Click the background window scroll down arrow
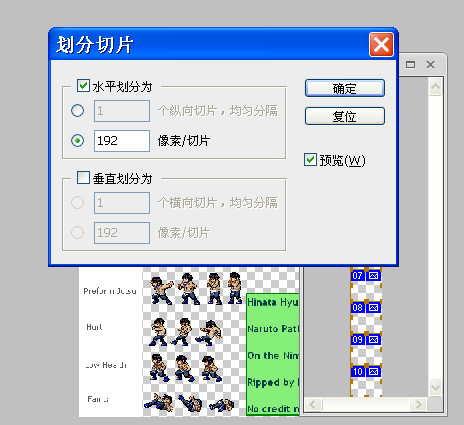464x425 pixels. click(x=435, y=387)
